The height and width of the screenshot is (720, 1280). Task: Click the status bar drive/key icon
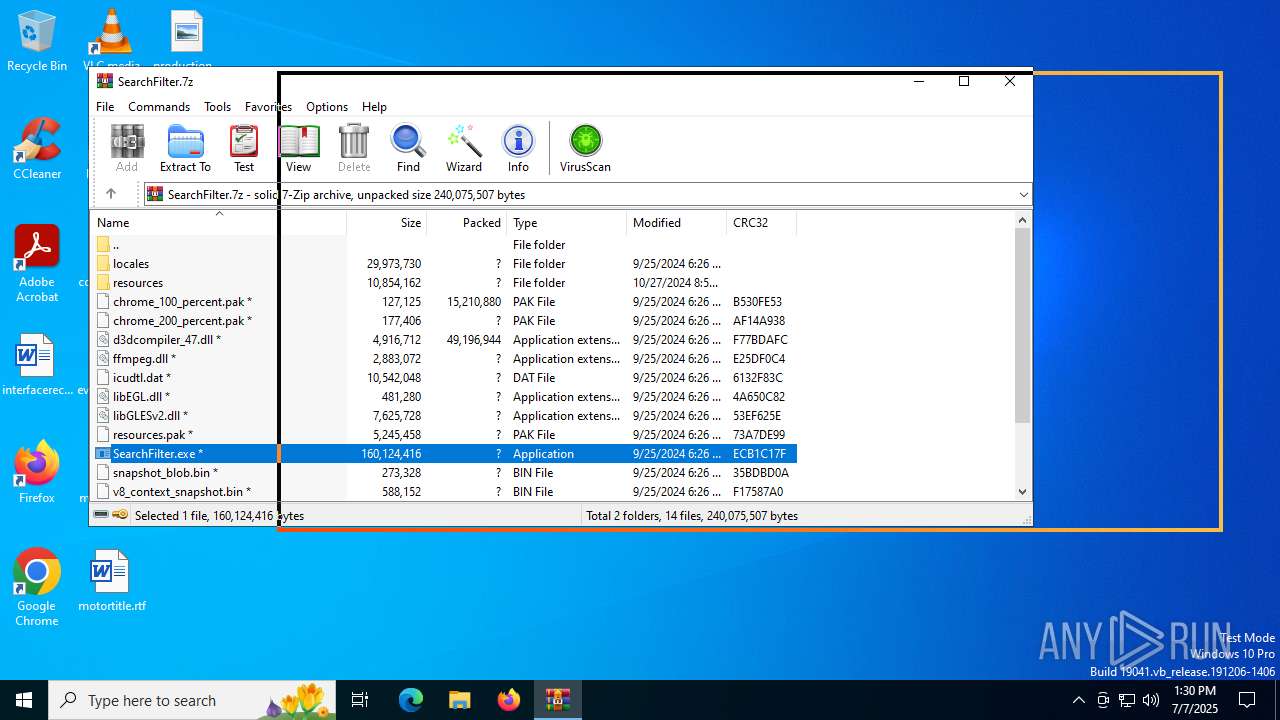(x=111, y=515)
